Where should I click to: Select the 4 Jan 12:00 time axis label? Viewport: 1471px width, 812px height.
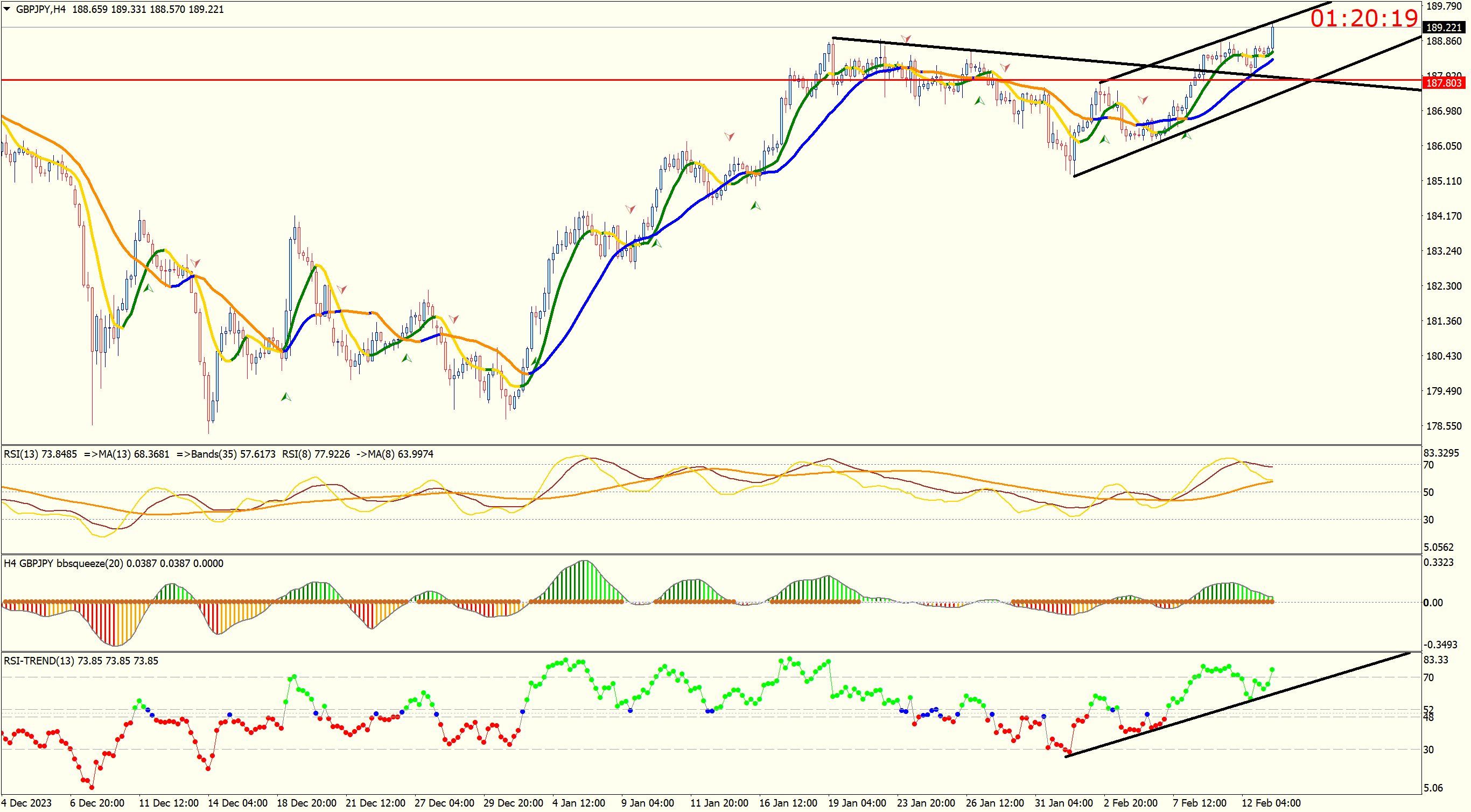578,803
